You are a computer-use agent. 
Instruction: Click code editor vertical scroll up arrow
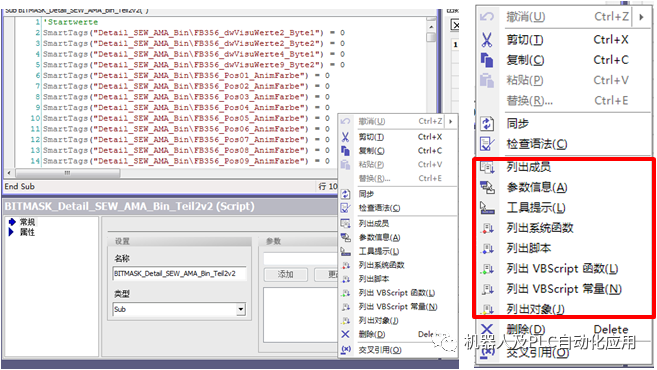pos(431,26)
